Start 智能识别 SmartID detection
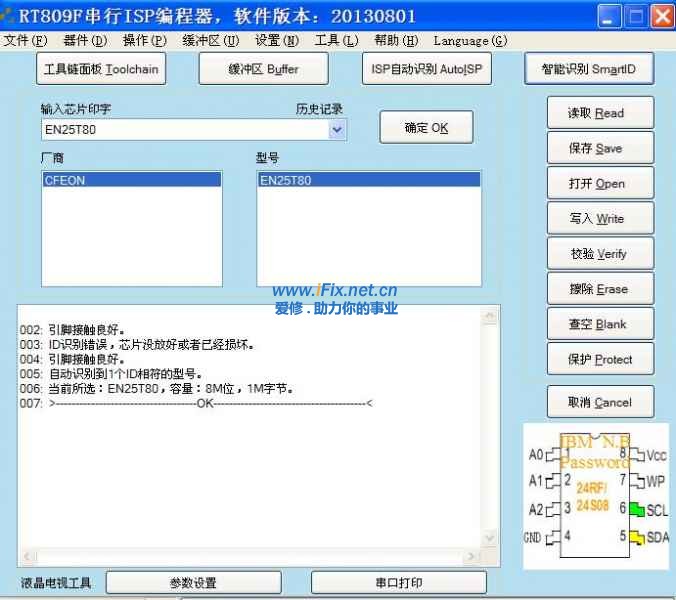This screenshot has height=600, width=676. (589, 69)
